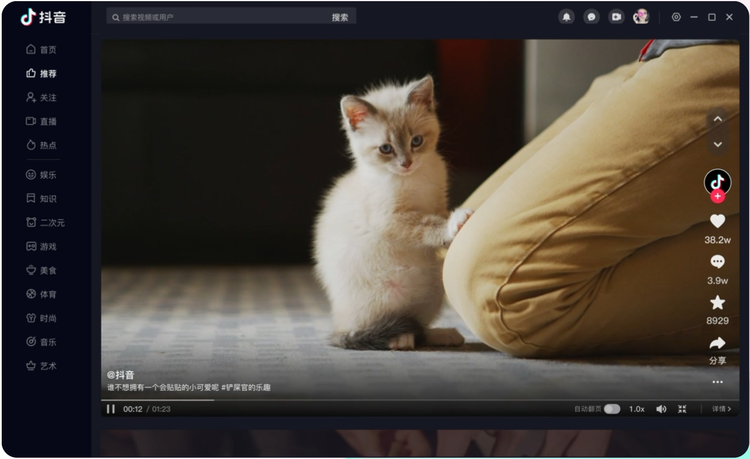This screenshot has width=750, height=459.
Task: Open the notifications bell in the top bar
Action: click(567, 17)
